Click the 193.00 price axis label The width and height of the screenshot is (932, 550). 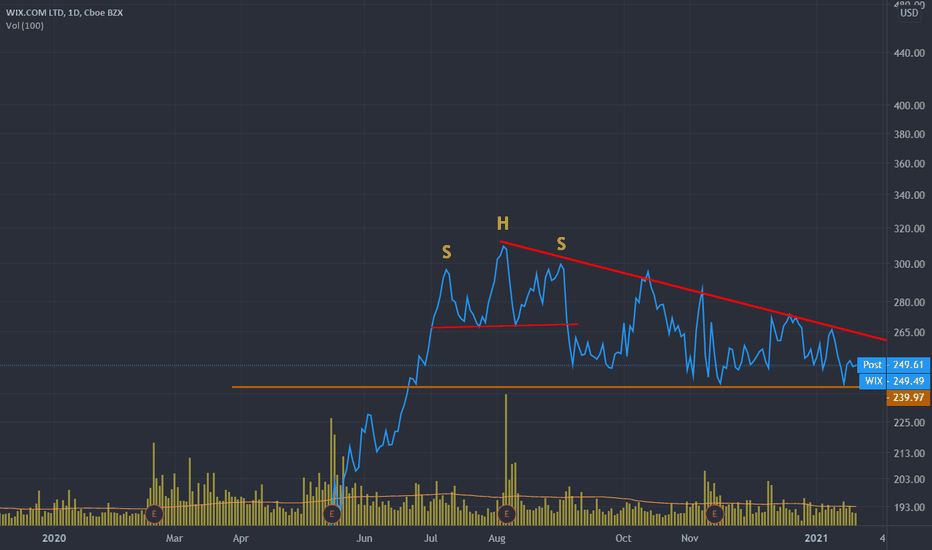point(909,507)
